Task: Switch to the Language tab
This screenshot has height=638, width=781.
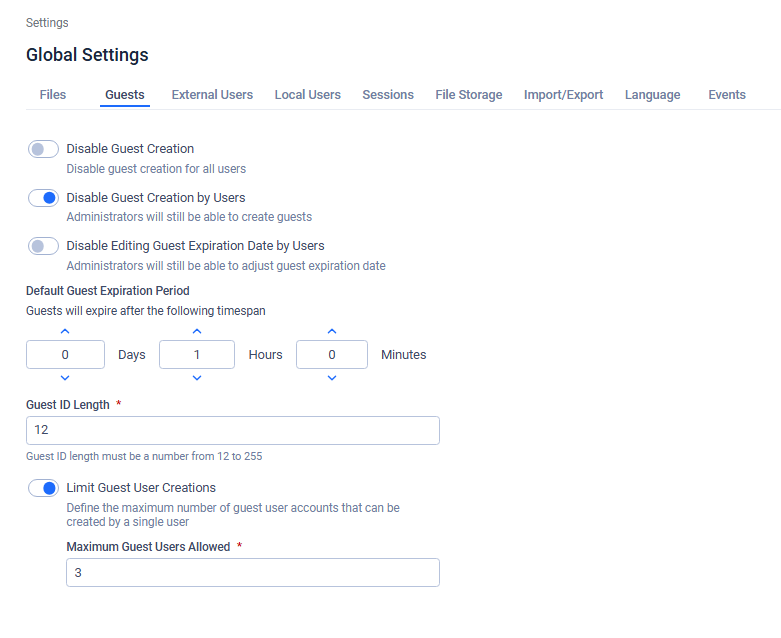Action: click(x=653, y=95)
